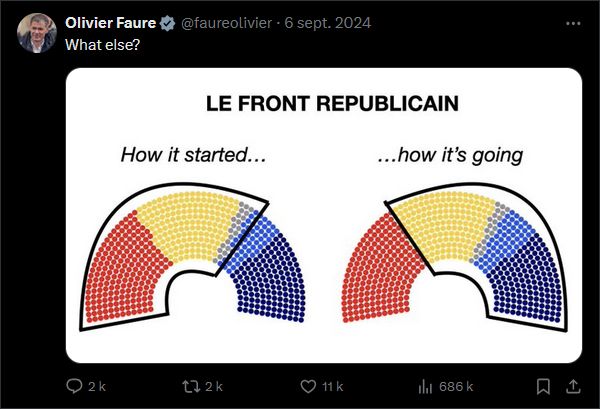View analytics via the 686 k bar icon

tap(425, 386)
